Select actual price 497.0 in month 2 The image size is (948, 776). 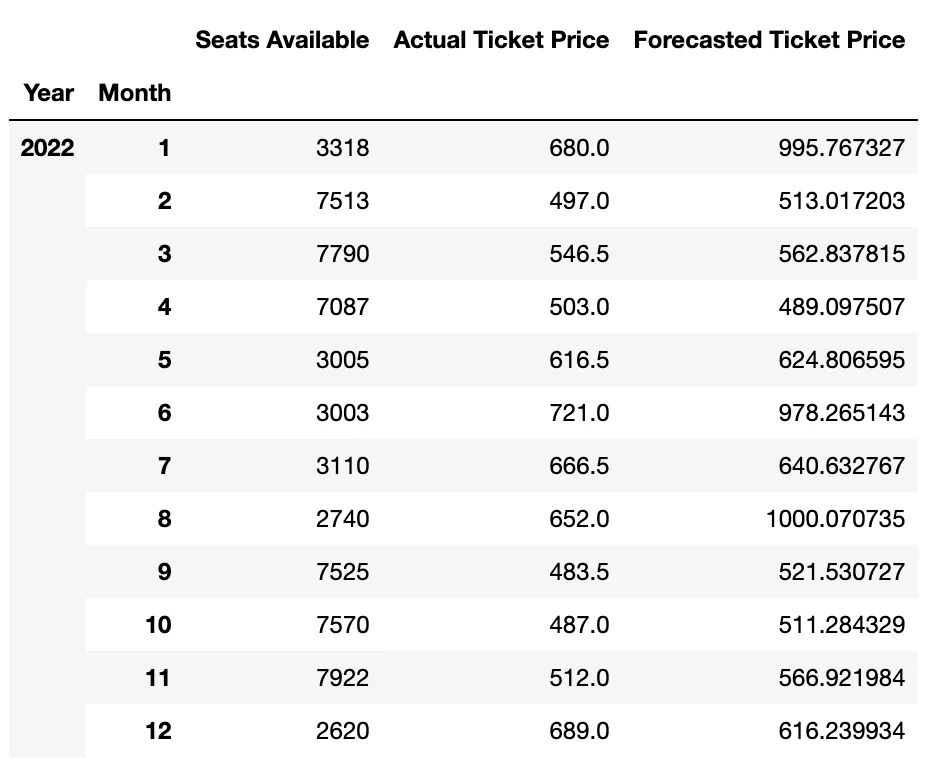(579, 201)
